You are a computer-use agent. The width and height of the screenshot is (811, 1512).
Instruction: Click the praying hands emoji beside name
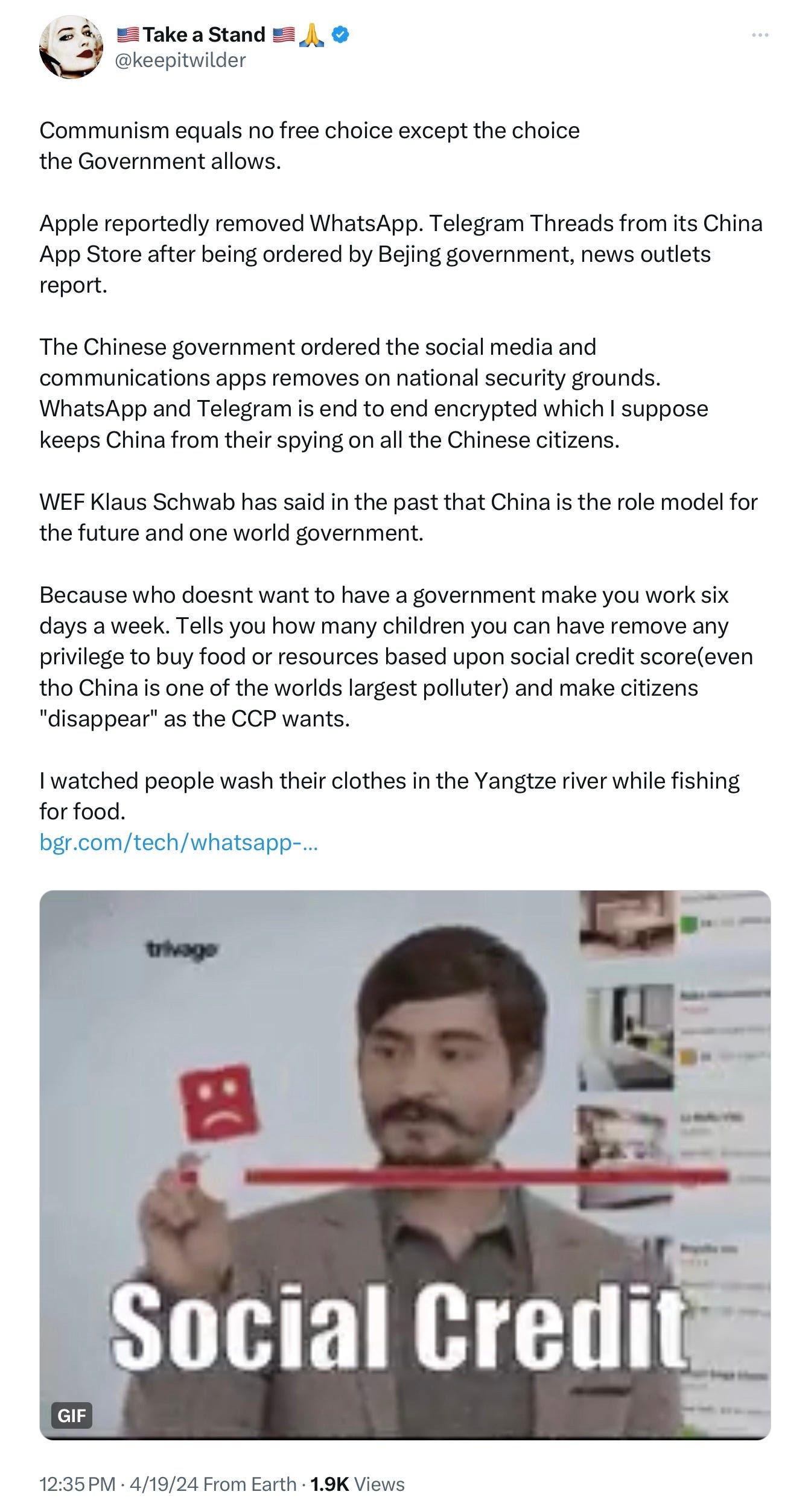[312, 35]
